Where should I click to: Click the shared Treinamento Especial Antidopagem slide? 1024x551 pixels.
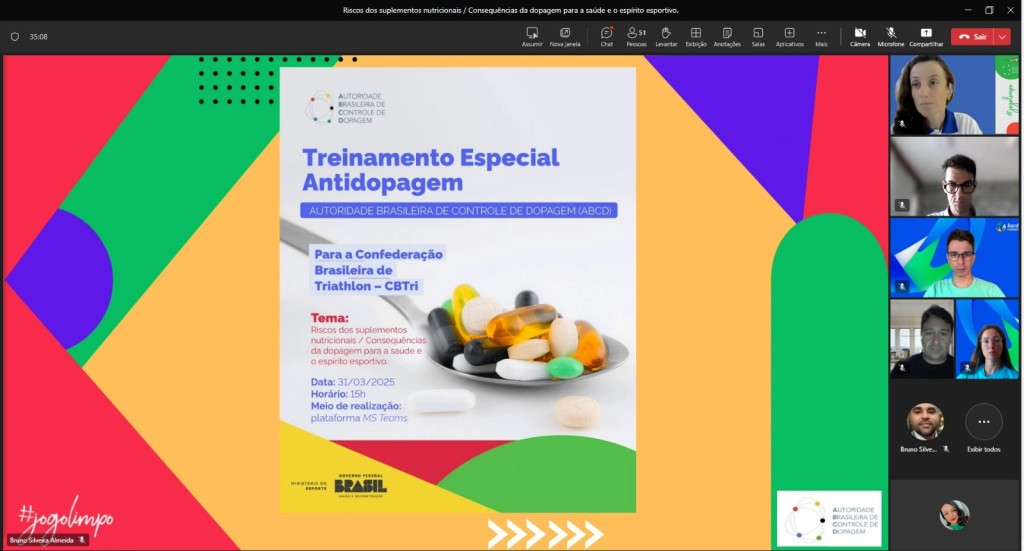pyautogui.click(x=457, y=290)
